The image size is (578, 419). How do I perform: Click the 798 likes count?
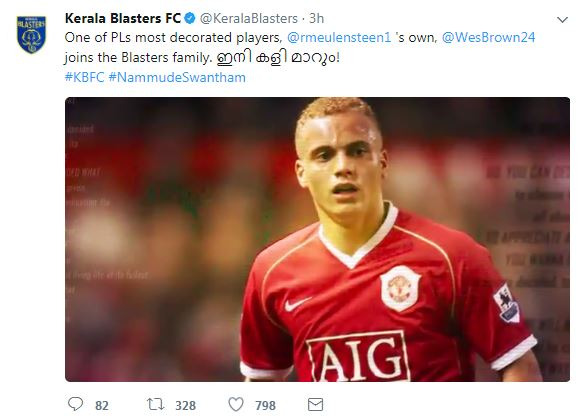point(265,406)
